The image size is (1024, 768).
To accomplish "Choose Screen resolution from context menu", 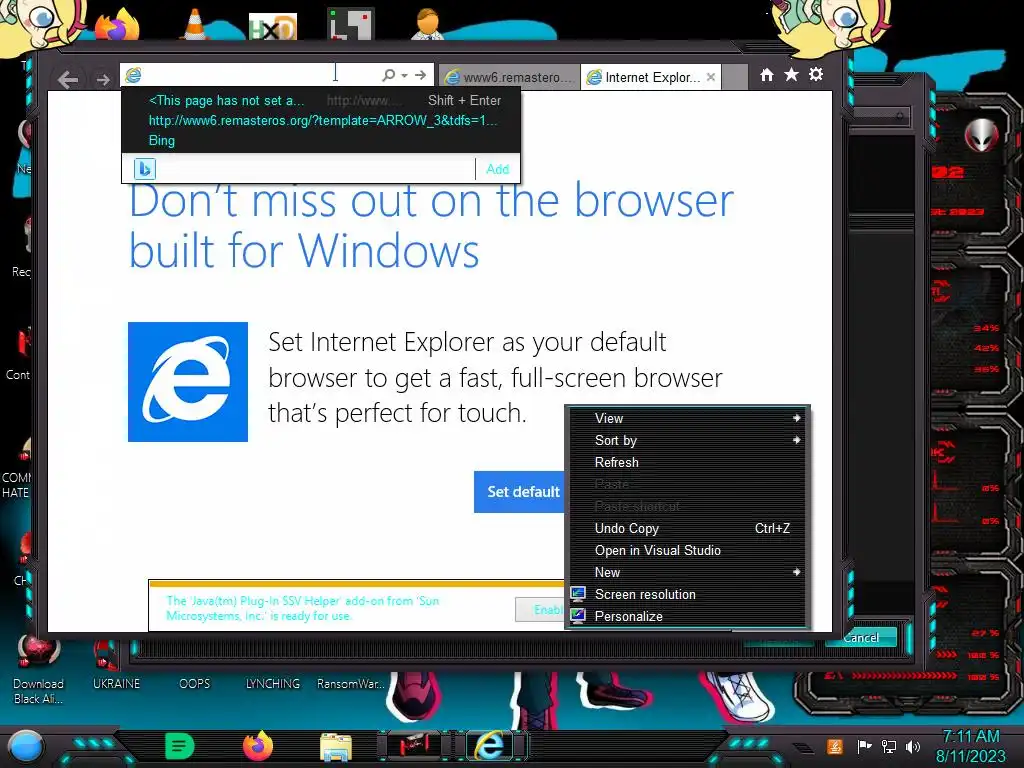I will coord(688,594).
